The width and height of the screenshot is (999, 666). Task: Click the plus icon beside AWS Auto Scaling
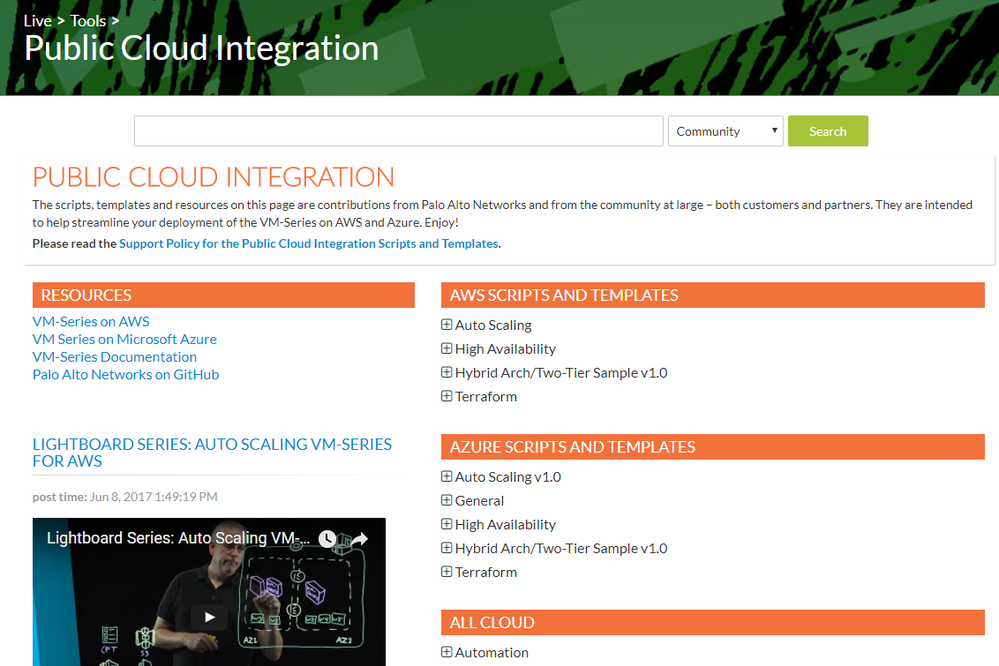447,324
